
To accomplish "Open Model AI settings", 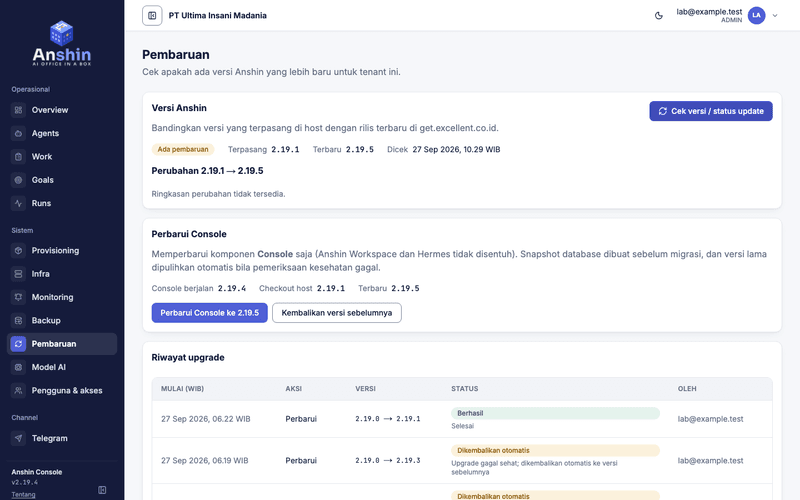I will pos(62,367).
